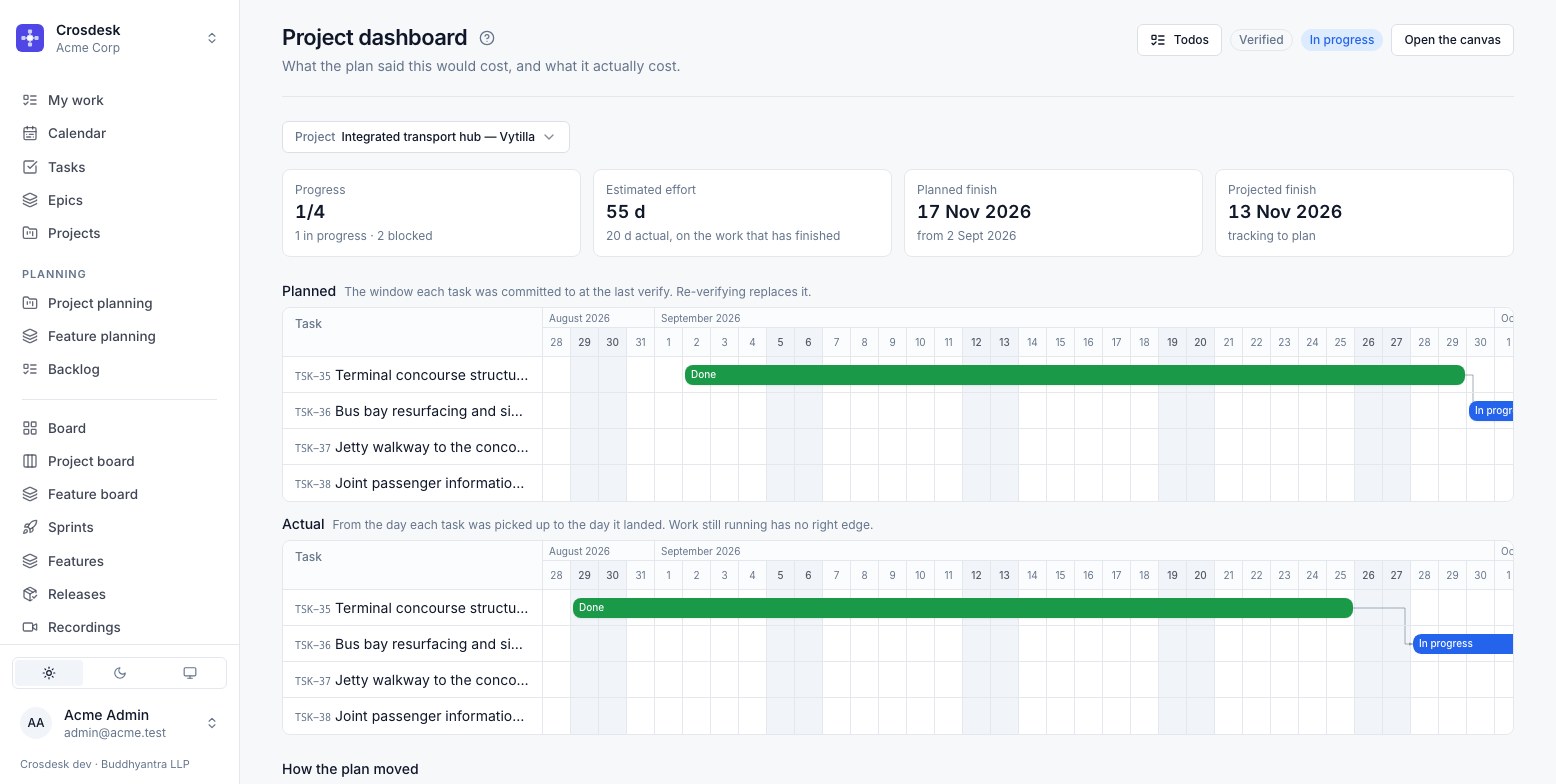Click the Epics layers icon
Image resolution: width=1556 pixels, height=784 pixels.
pyautogui.click(x=30, y=200)
